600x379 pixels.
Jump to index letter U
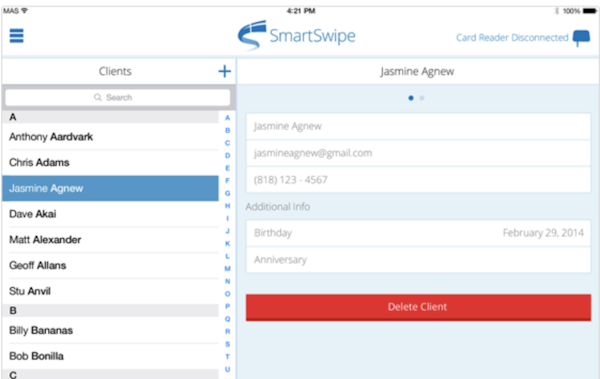[x=227, y=369]
